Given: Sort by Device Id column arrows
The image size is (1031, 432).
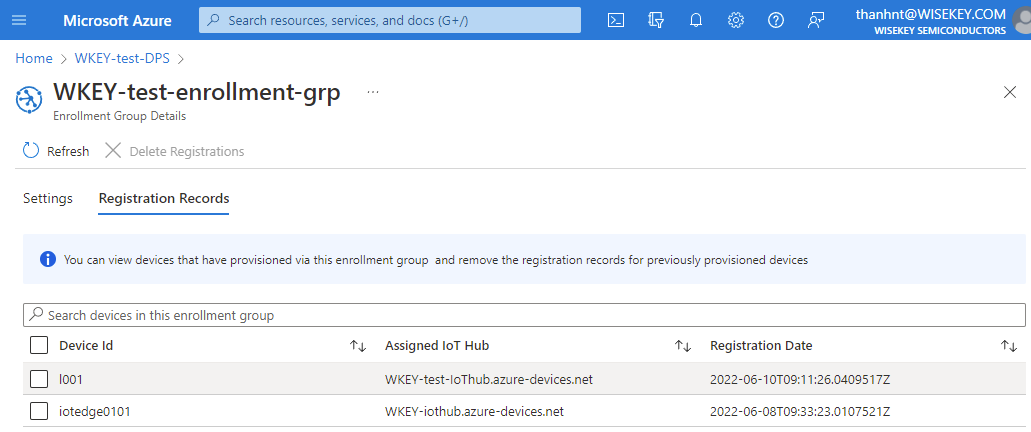Looking at the screenshot, I should [x=358, y=346].
